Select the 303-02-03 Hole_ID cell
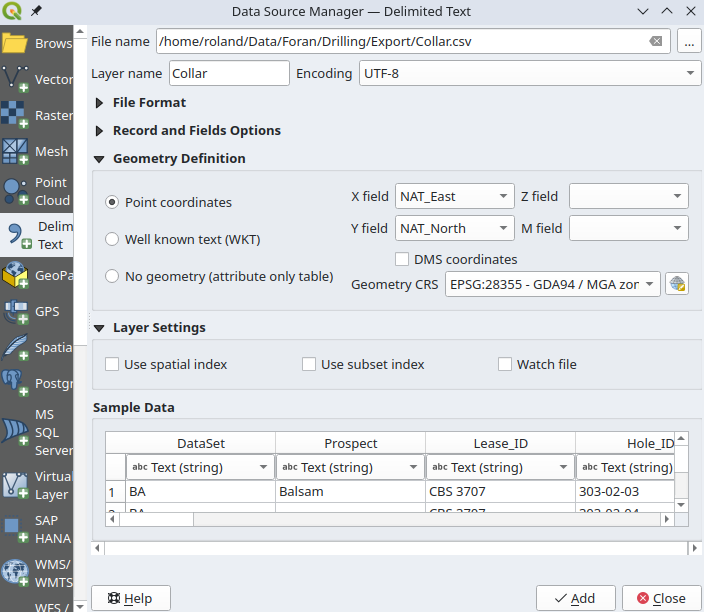The width and height of the screenshot is (704, 612). click(625, 492)
